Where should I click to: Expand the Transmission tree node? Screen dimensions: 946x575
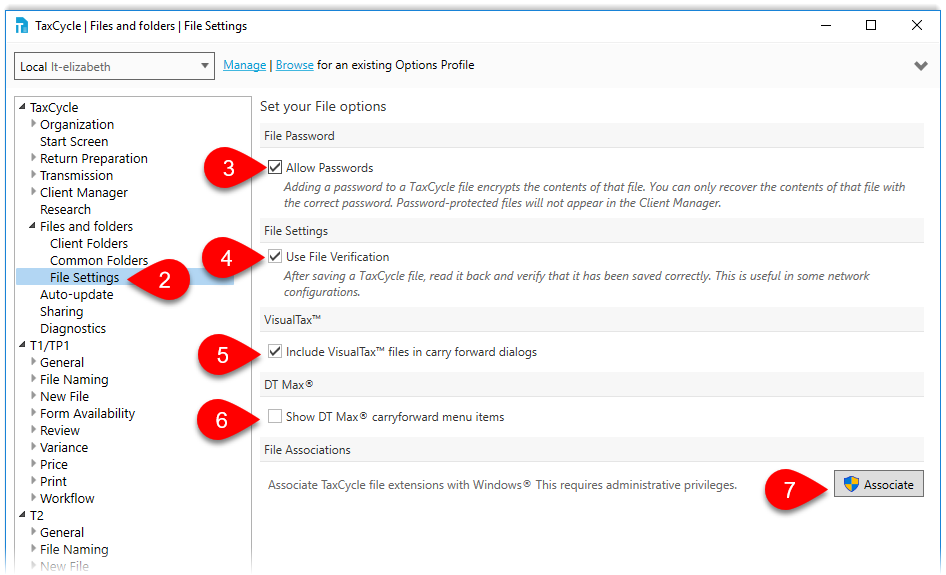34,174
